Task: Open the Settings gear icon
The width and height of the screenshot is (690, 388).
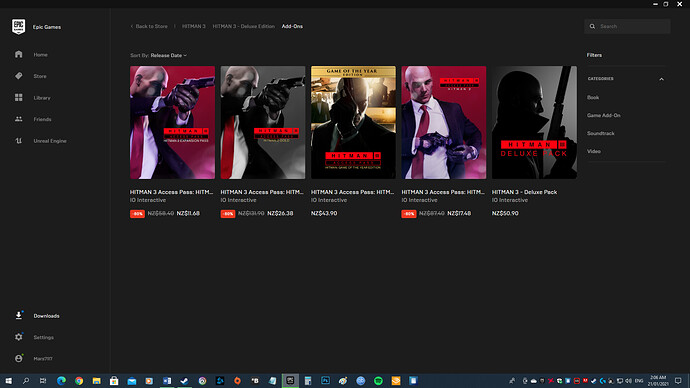Action: [x=18, y=337]
